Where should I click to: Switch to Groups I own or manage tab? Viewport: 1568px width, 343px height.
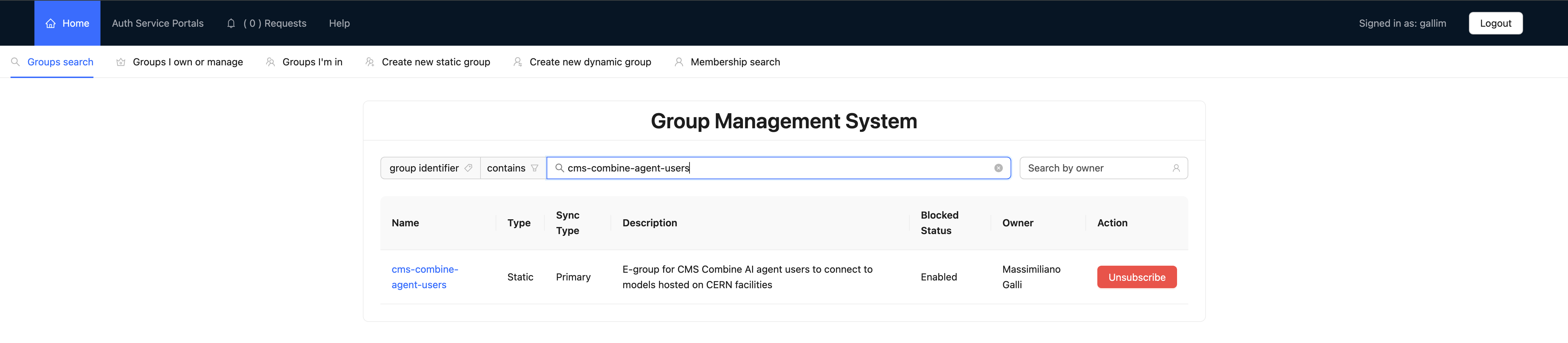[x=179, y=62]
